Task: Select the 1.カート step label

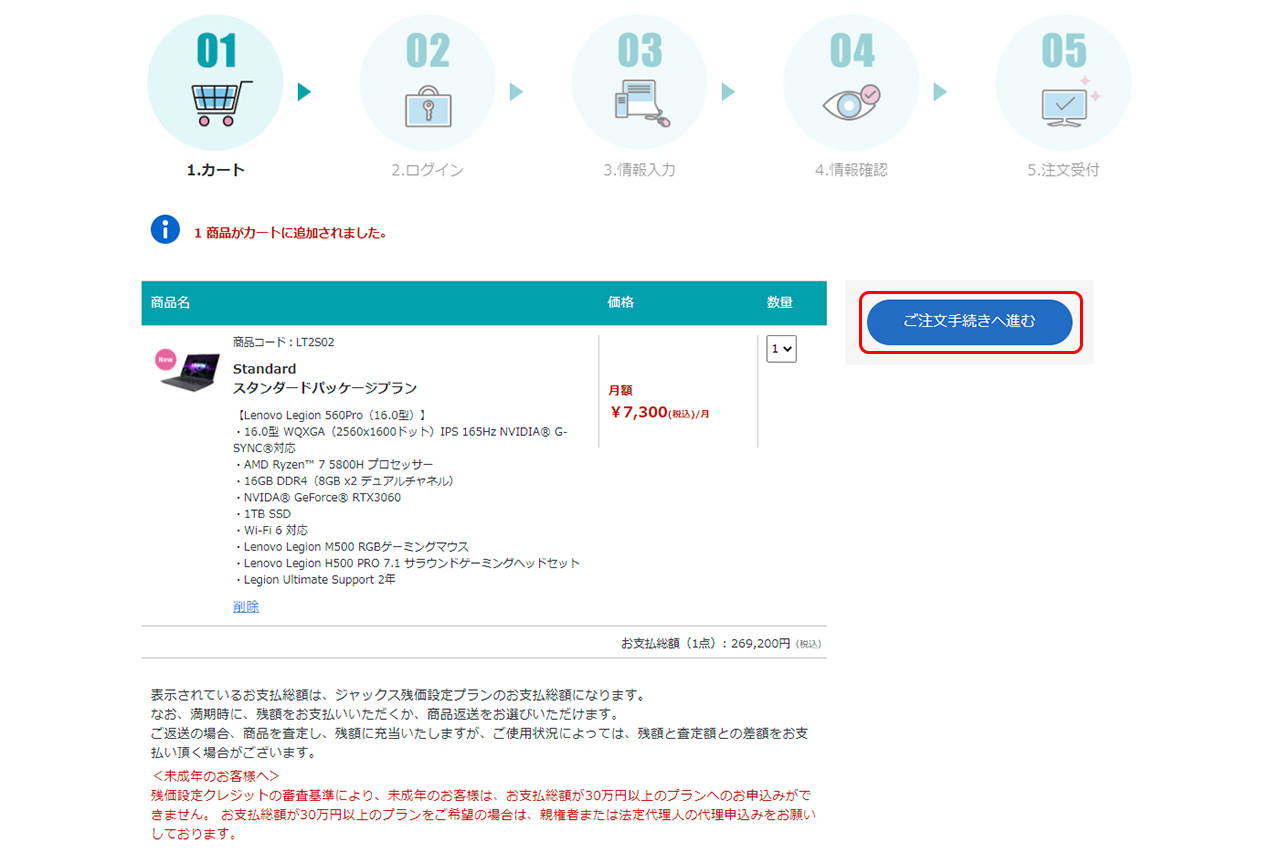Action: [x=216, y=170]
